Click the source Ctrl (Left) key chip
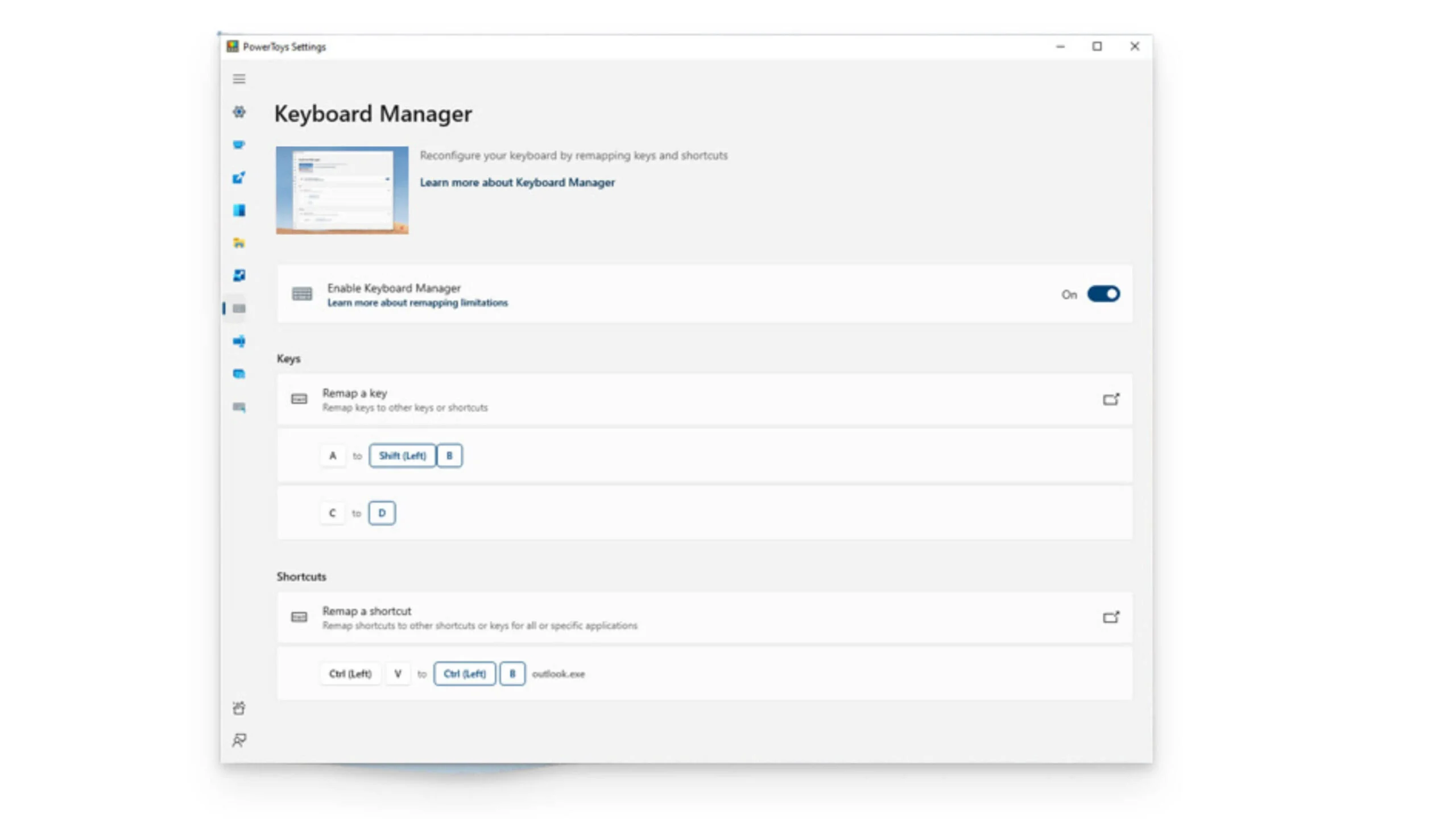 350,674
